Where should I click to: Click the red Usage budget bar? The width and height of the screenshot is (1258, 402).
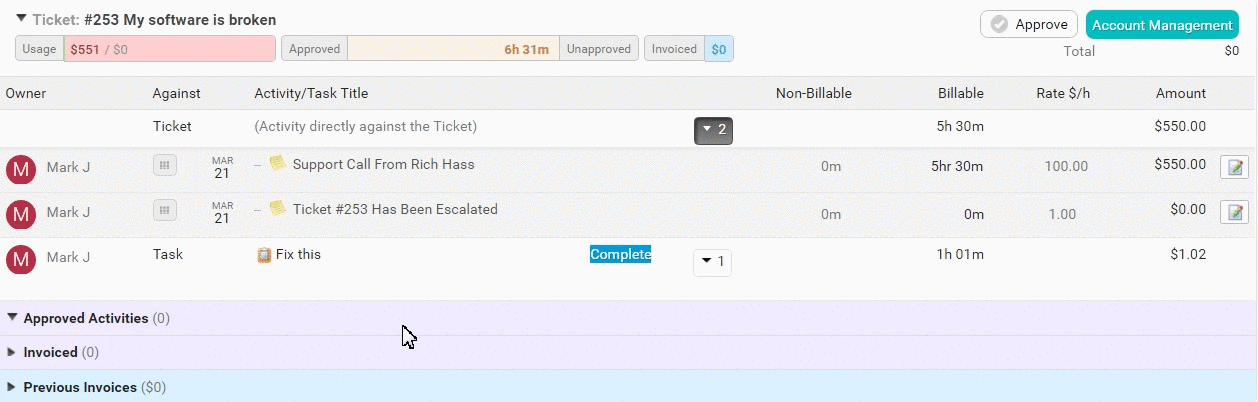point(170,49)
